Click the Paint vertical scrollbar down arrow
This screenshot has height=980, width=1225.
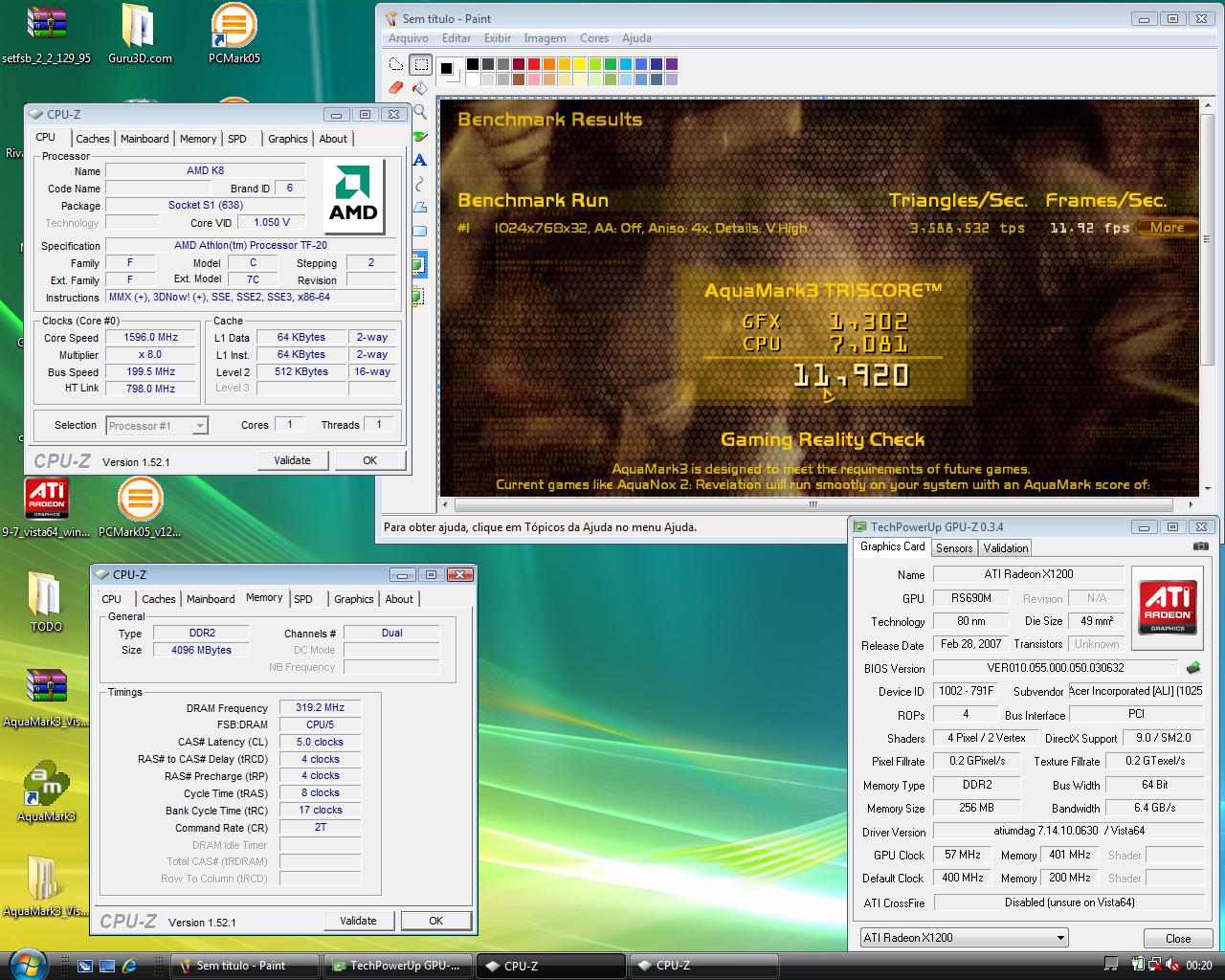(1206, 489)
